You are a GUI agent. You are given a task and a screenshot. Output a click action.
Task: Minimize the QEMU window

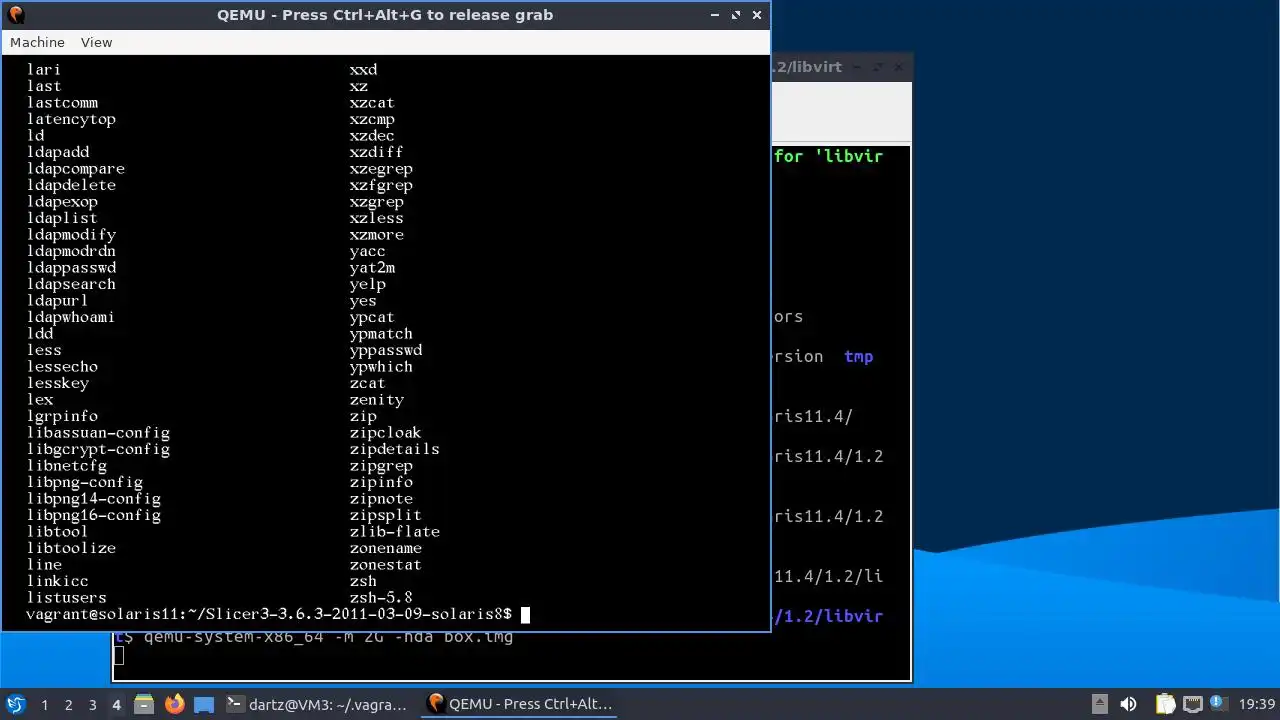click(x=714, y=15)
